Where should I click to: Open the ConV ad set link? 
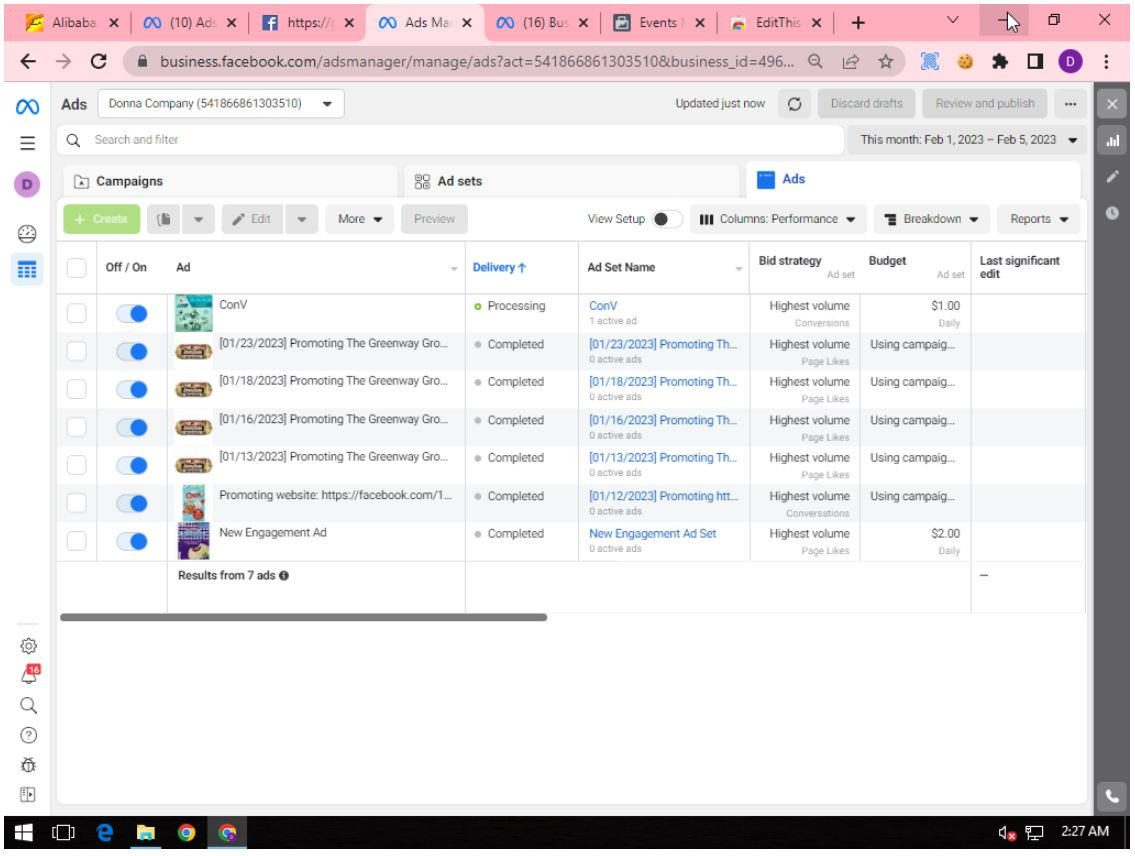pyautogui.click(x=603, y=306)
